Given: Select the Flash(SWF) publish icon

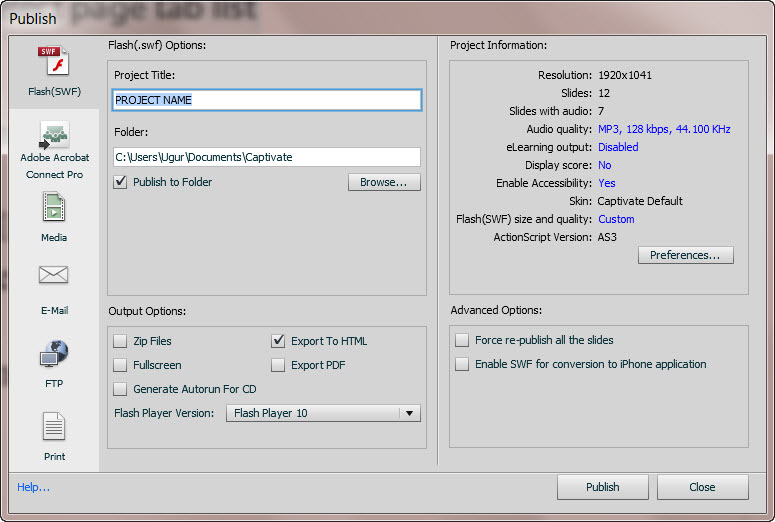Looking at the screenshot, I should [54, 61].
